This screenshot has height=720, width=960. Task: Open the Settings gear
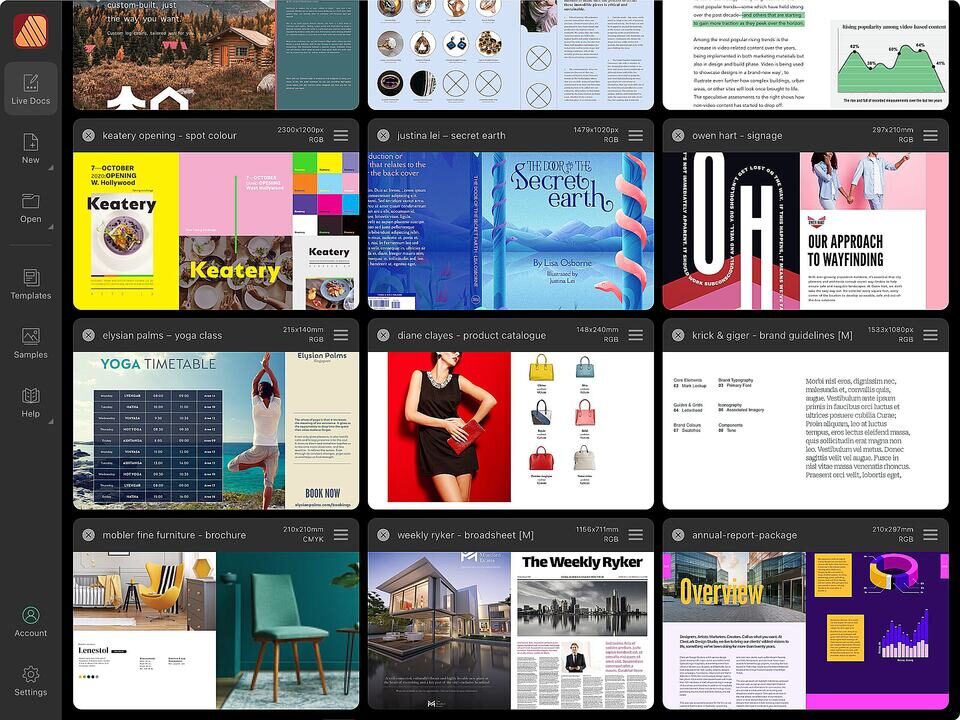[31, 679]
